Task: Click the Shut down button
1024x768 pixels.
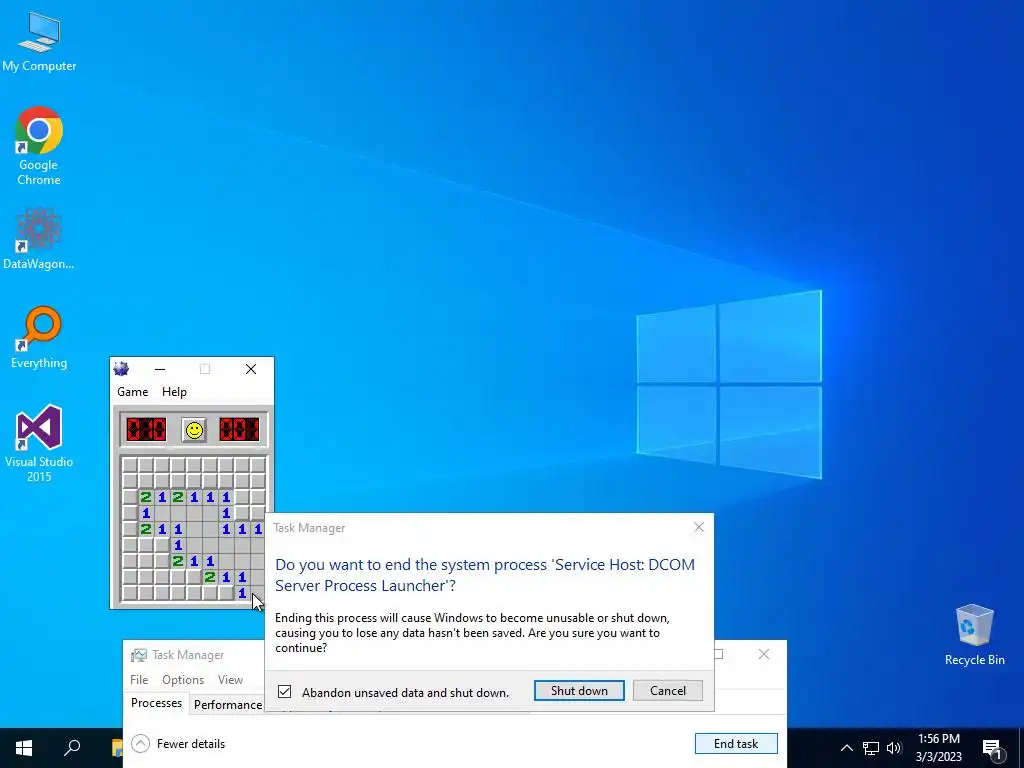Action: coord(579,691)
